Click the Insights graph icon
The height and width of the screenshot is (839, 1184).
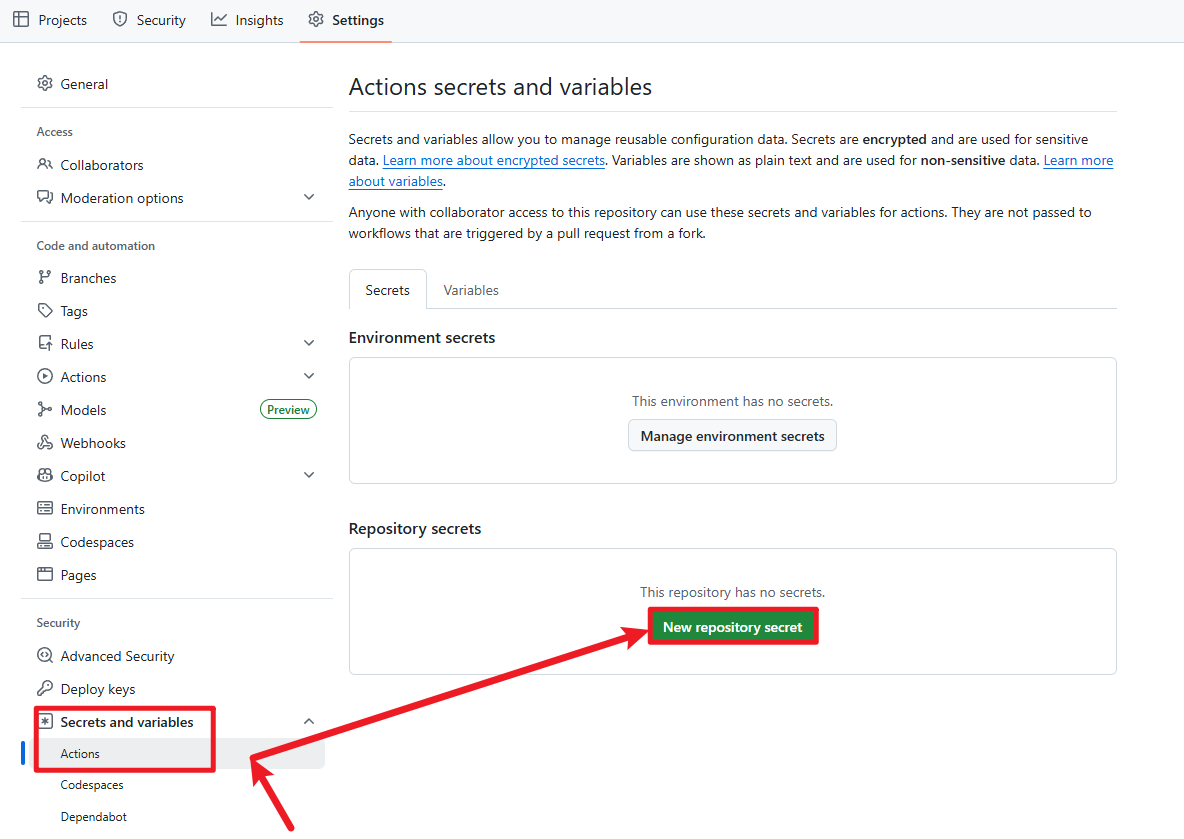pos(219,20)
